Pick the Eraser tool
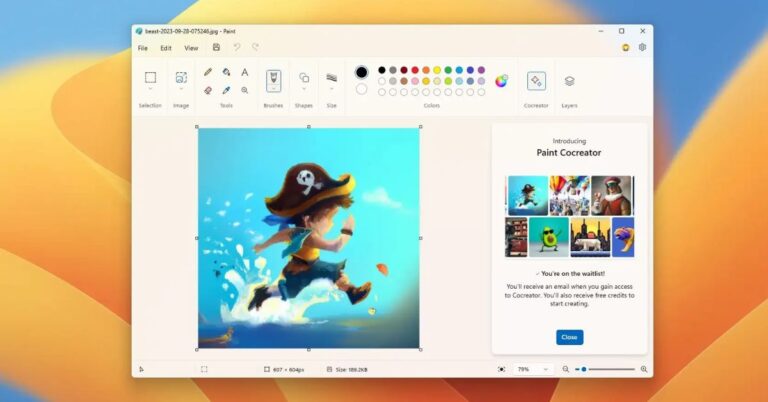 pos(208,90)
